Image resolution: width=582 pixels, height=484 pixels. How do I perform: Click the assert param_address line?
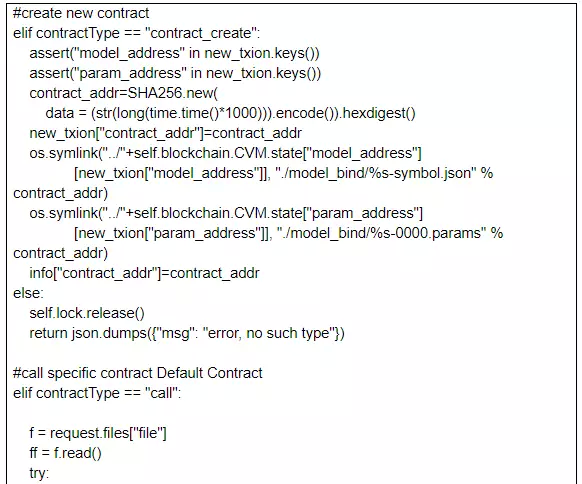pyautogui.click(x=175, y=73)
